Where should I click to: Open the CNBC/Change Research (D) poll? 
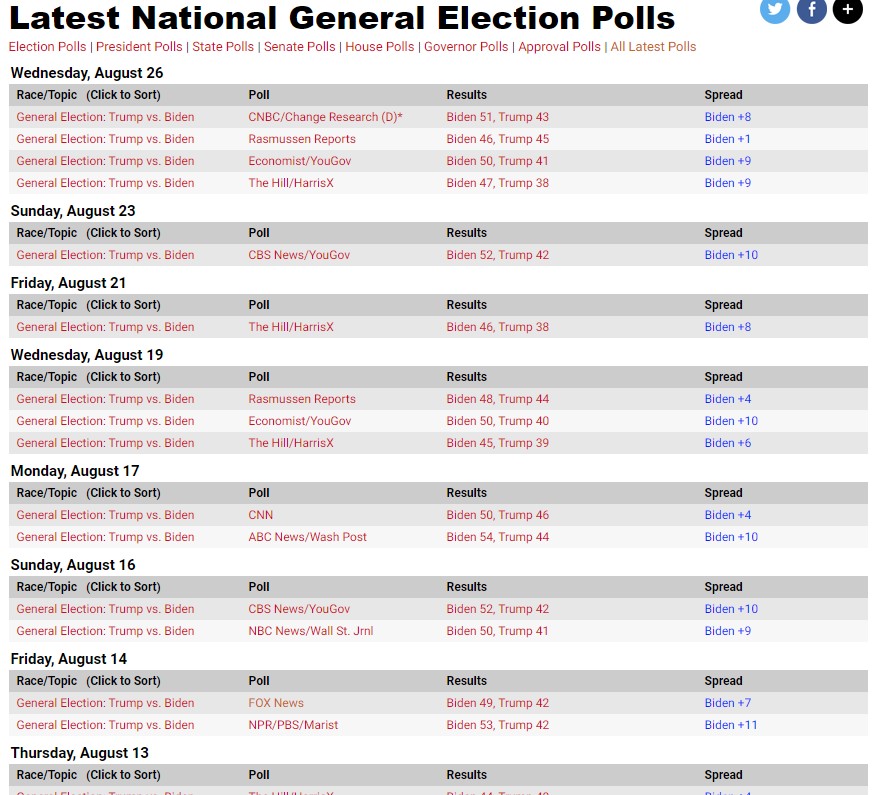[x=325, y=117]
